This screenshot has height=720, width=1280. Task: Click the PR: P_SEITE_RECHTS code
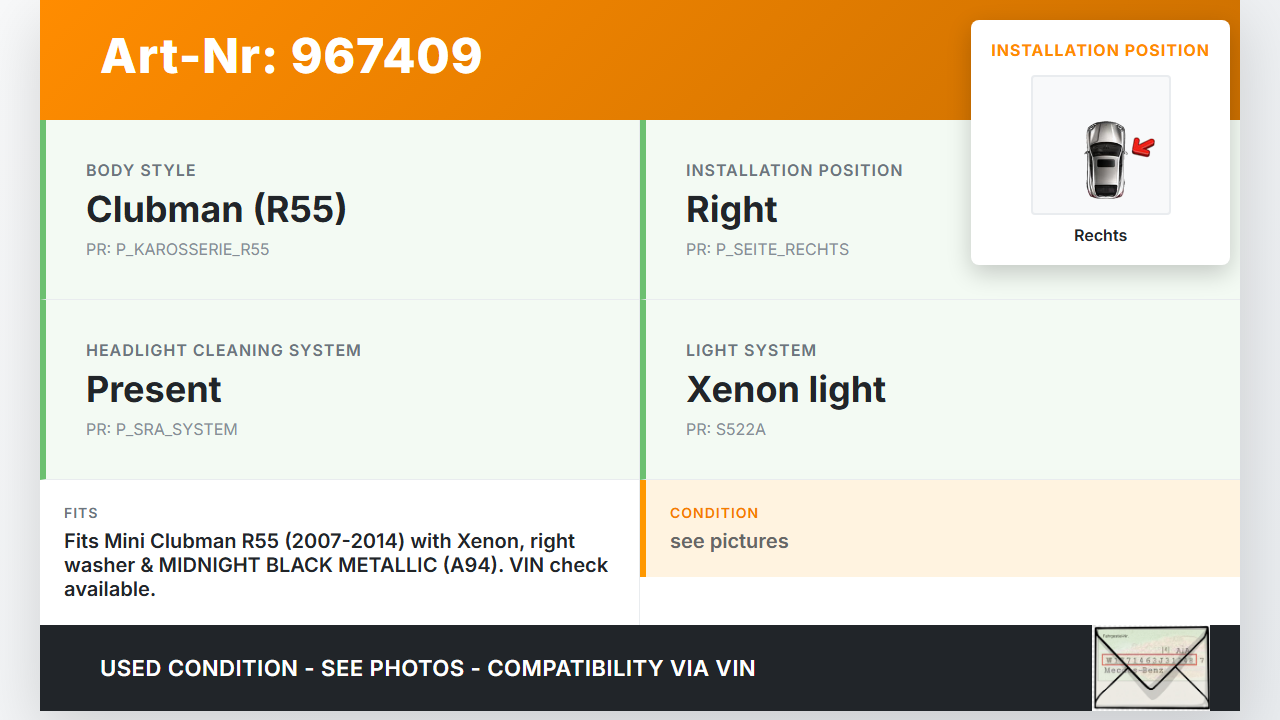[767, 249]
